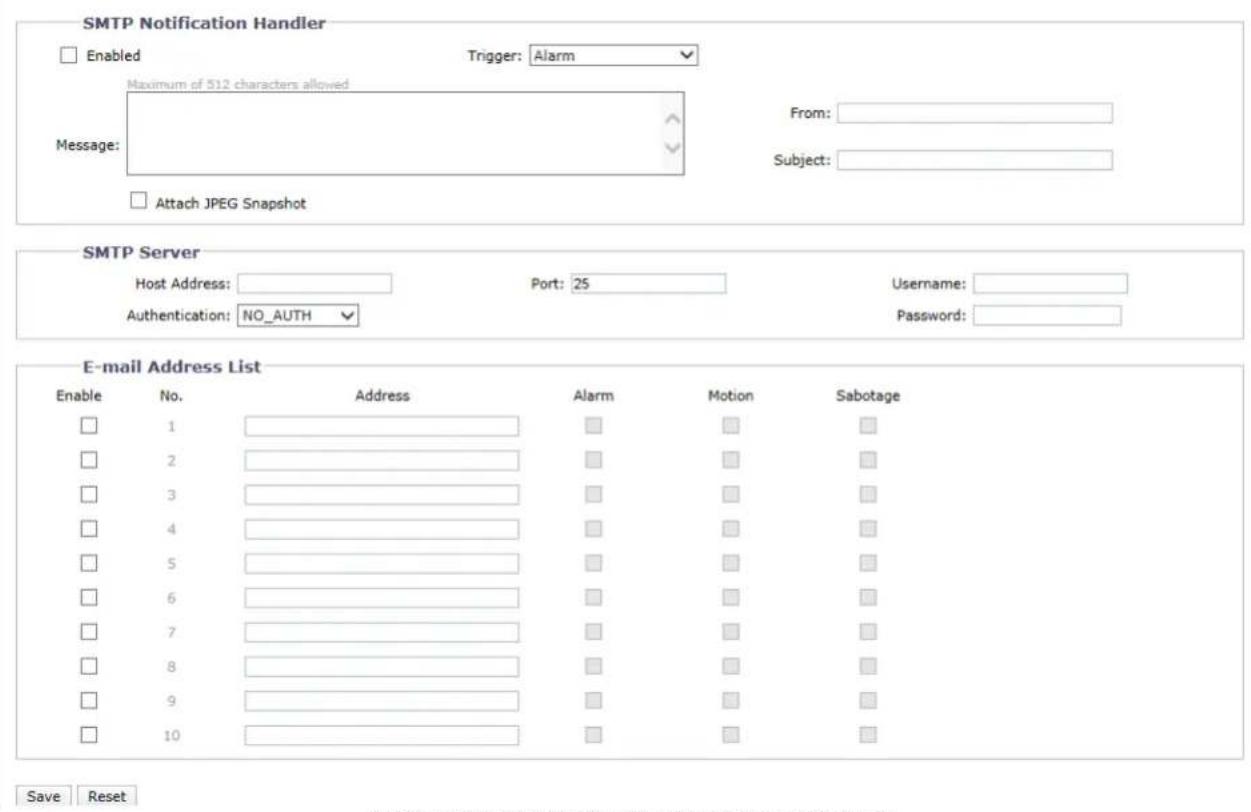
Task: Toggle Motion checkbox for address 3
Action: 731,494
